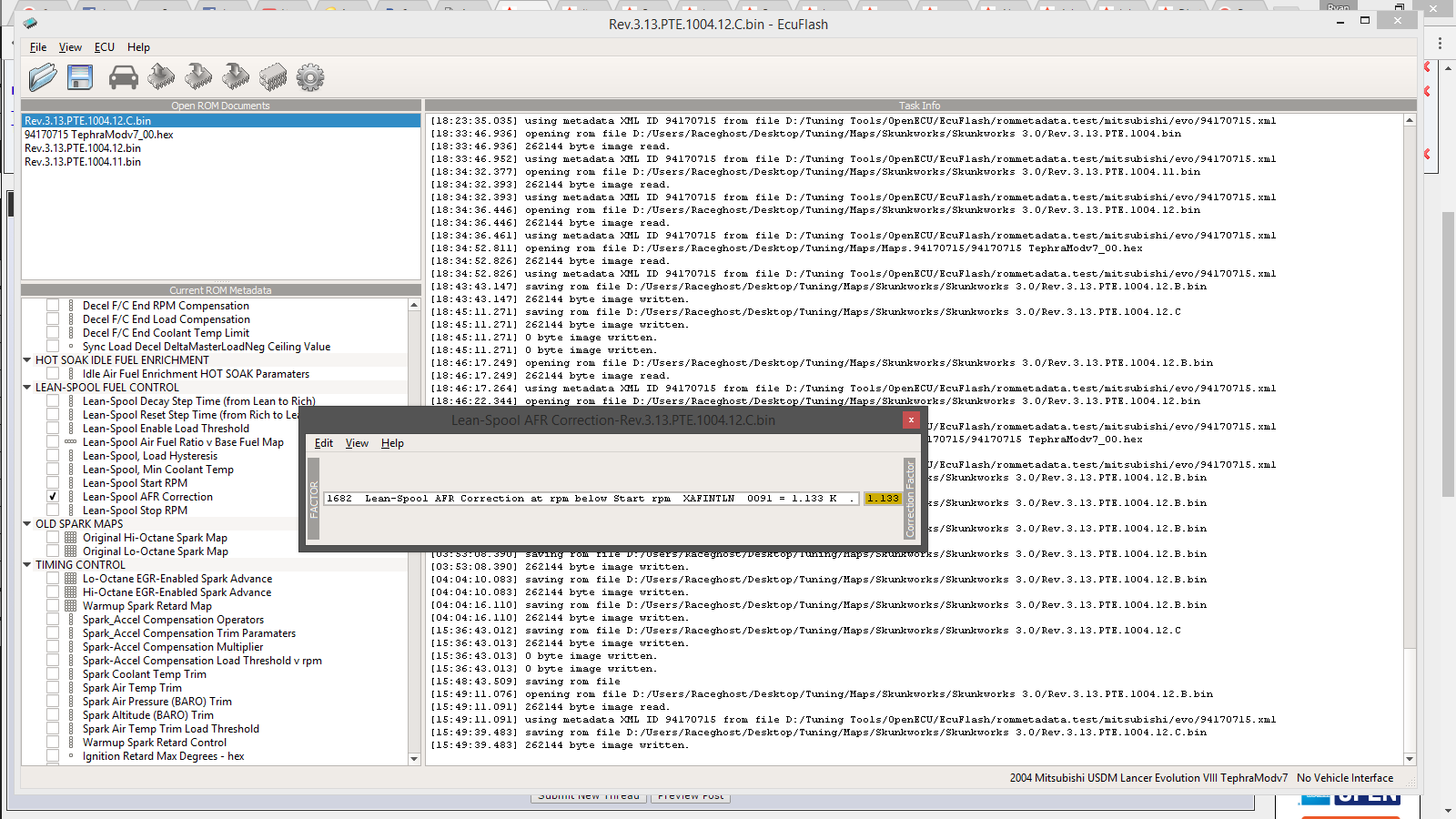Select Rev.3.13.PTE.1004.11.bin in Open ROM Documents
Screen dimensions: 1456x819
pyautogui.click(x=83, y=162)
